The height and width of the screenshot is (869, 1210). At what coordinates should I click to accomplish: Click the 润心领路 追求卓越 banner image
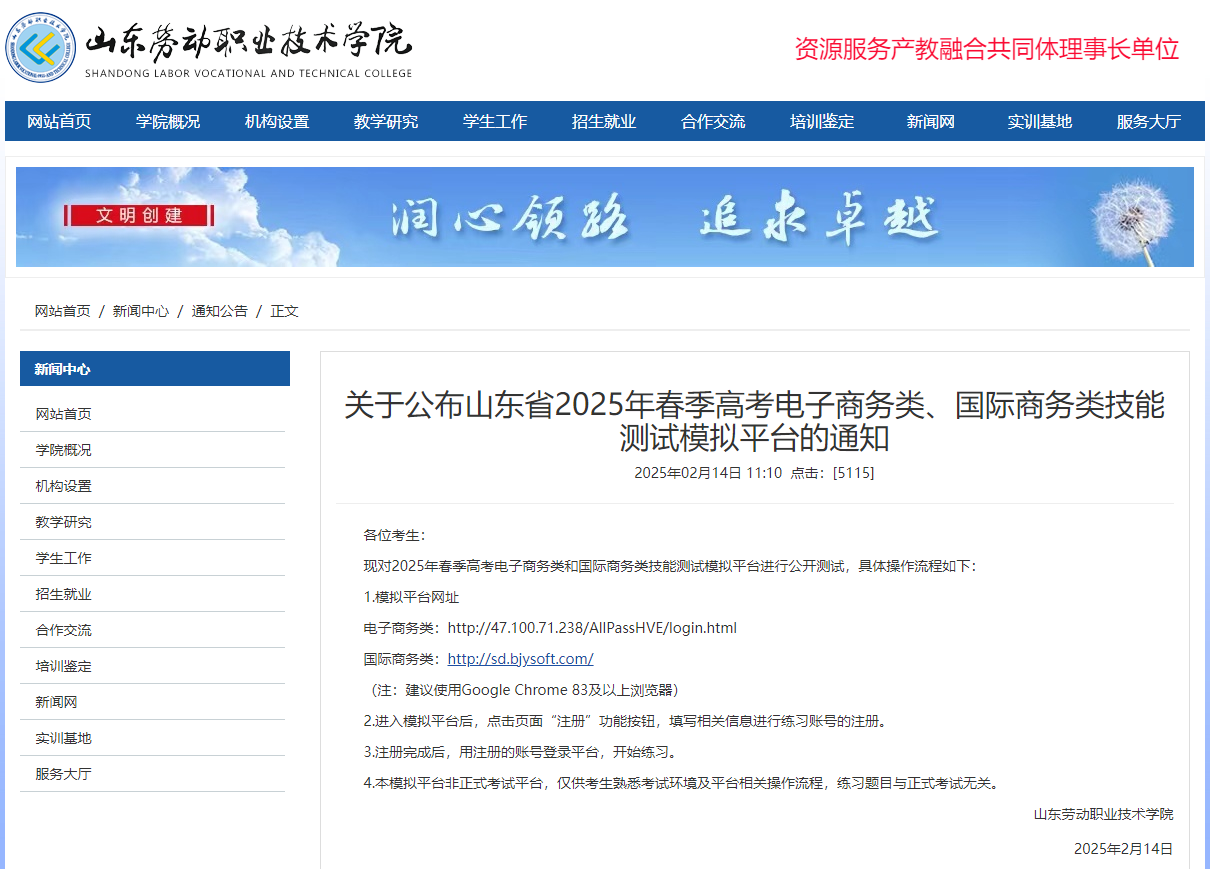tap(660, 217)
